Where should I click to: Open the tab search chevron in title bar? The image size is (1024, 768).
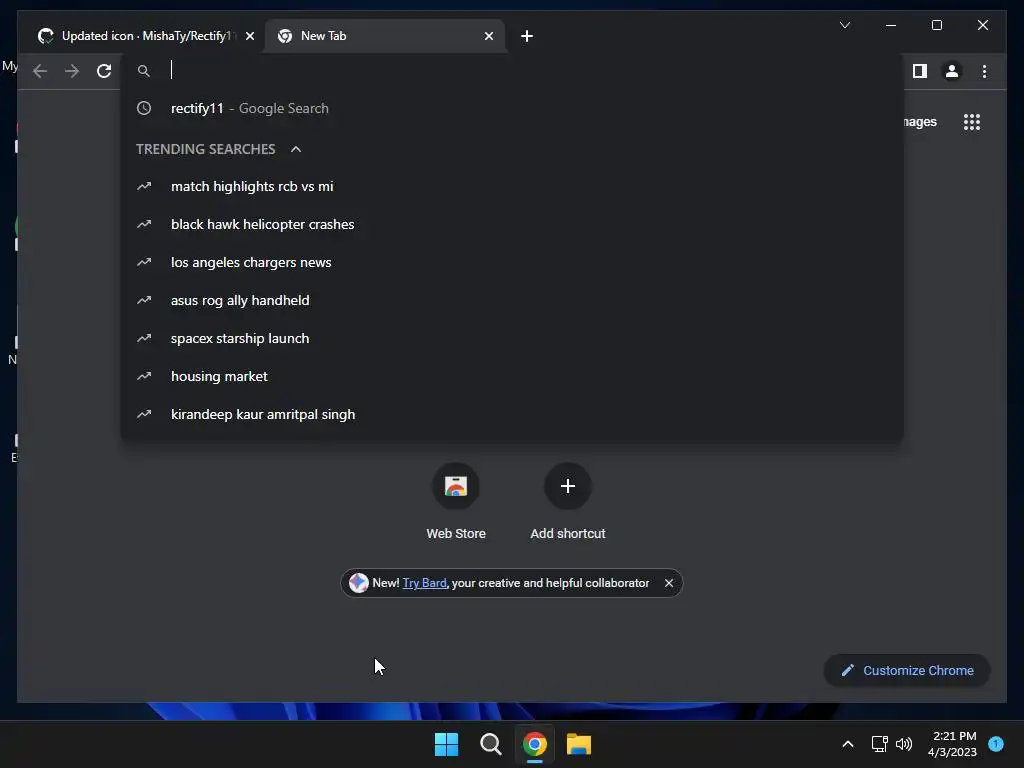click(x=844, y=25)
